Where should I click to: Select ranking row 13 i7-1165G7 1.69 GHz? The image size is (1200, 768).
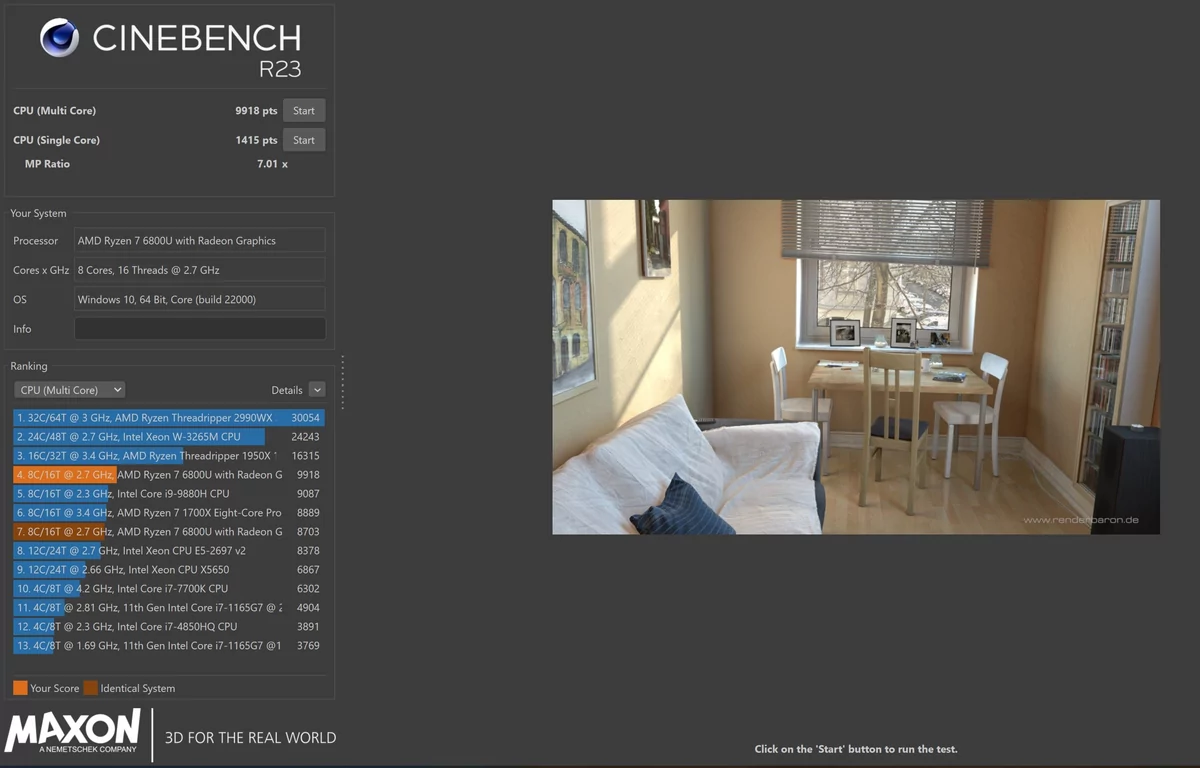click(169, 646)
